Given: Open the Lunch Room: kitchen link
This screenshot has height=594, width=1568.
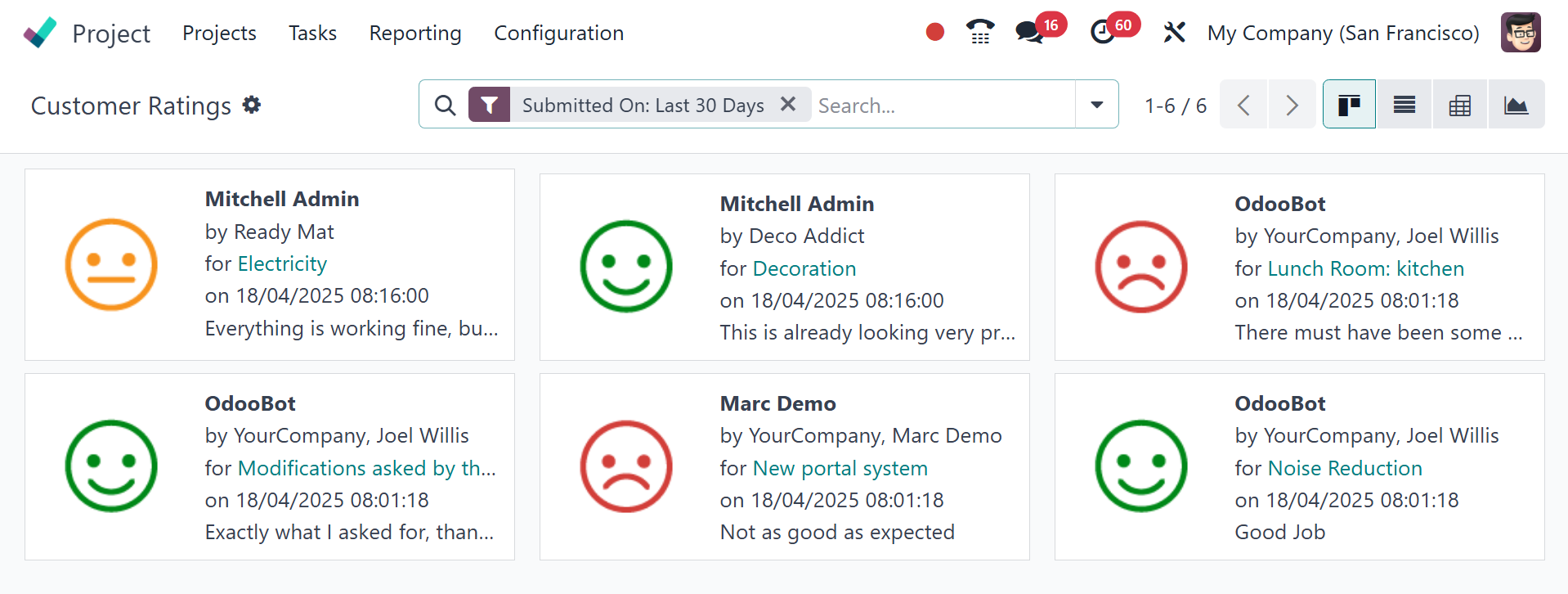Looking at the screenshot, I should click(1365, 268).
